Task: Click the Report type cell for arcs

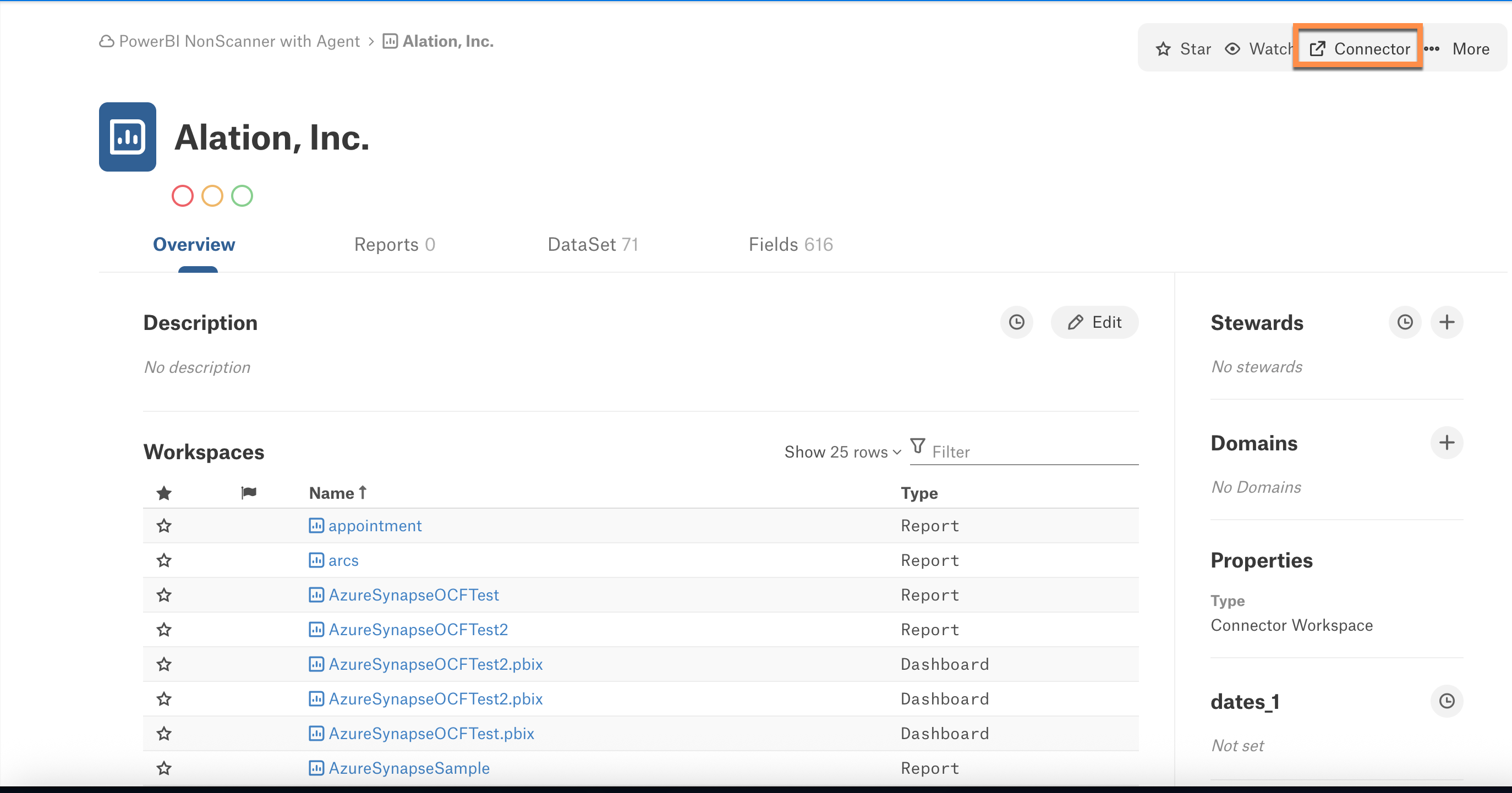Action: [x=930, y=560]
